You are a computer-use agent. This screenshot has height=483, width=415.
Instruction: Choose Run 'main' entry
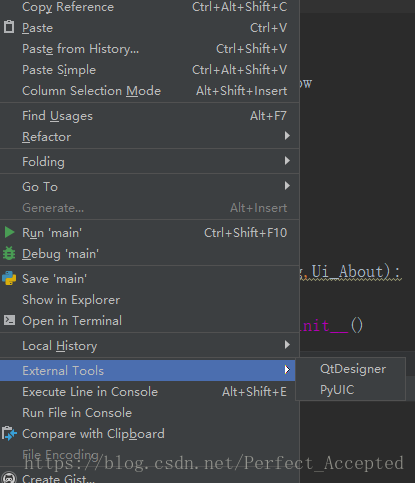pyautogui.click(x=149, y=233)
